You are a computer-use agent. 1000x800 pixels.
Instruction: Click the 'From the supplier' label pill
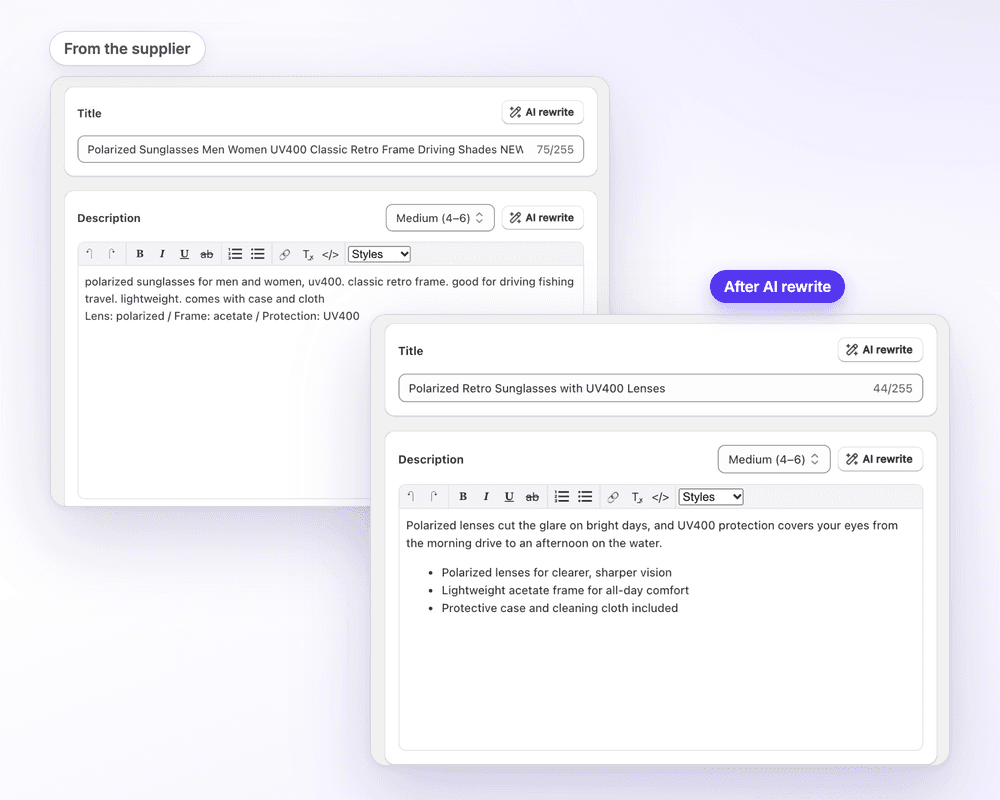(x=128, y=48)
